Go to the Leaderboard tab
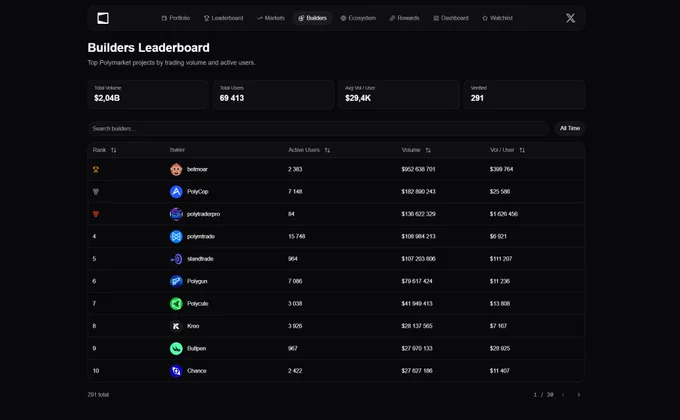 [x=223, y=18]
